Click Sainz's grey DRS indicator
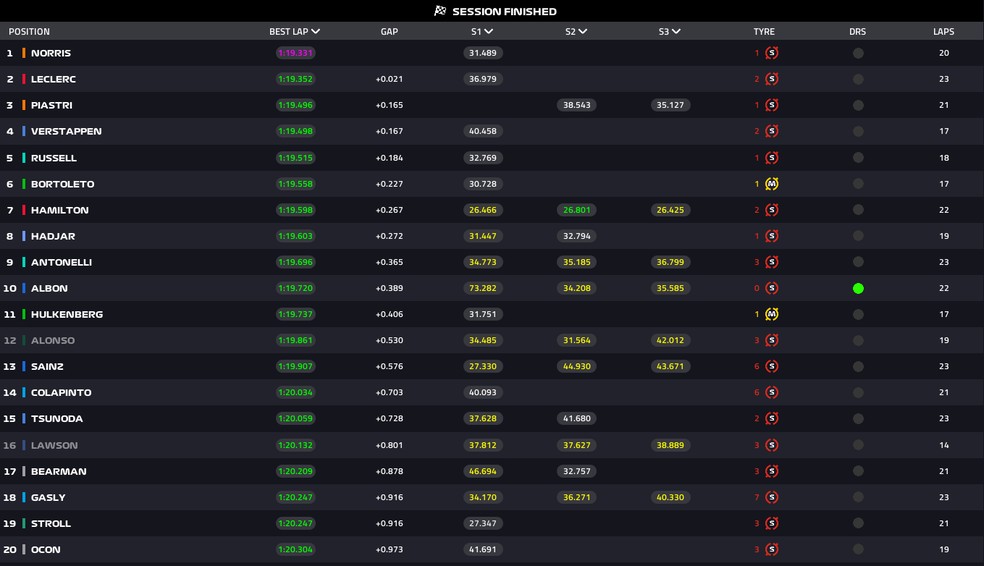Viewport: 984px width, 566px height. pyautogui.click(x=858, y=366)
